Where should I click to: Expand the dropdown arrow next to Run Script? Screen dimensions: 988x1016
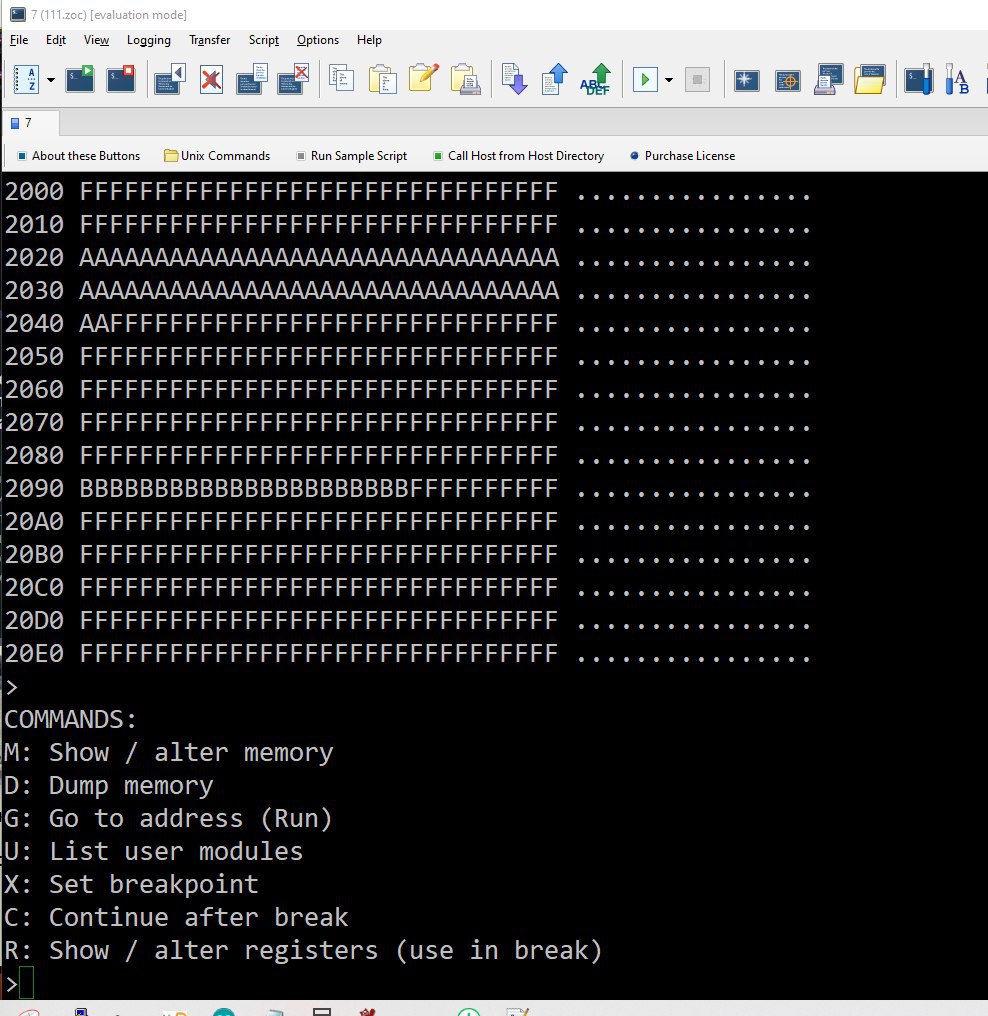click(669, 80)
